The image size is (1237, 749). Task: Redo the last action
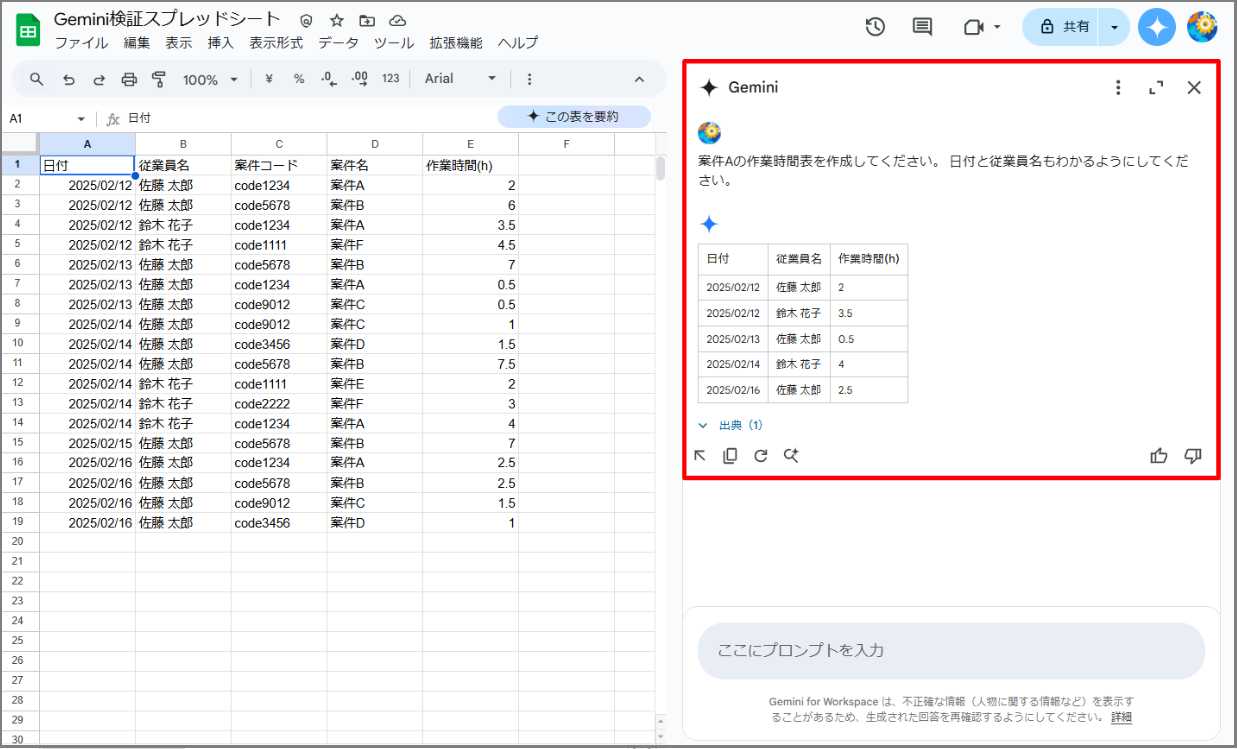coord(98,79)
